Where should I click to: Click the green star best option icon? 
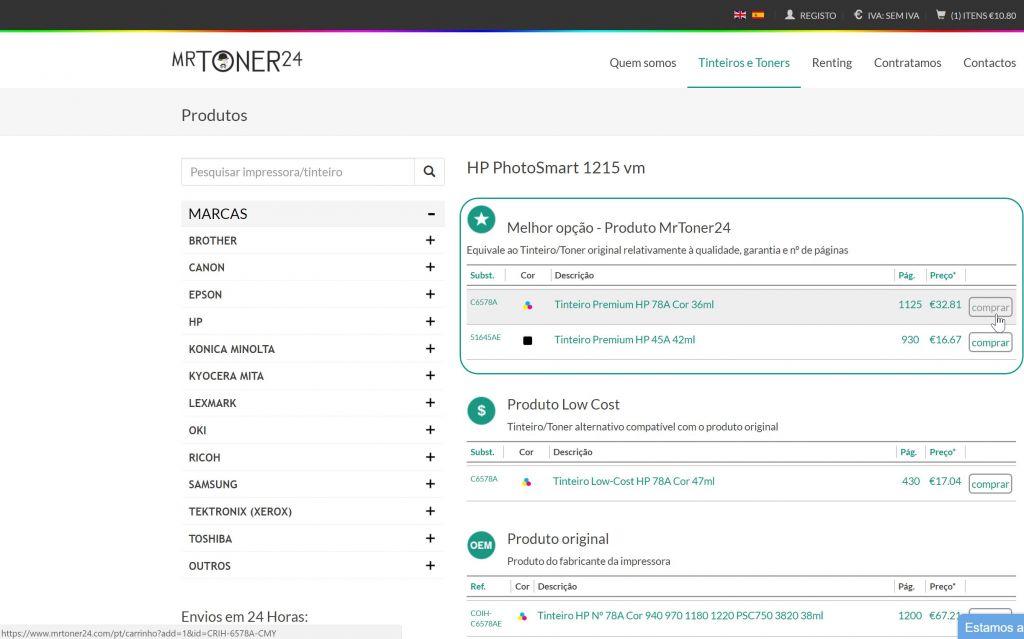tap(481, 219)
